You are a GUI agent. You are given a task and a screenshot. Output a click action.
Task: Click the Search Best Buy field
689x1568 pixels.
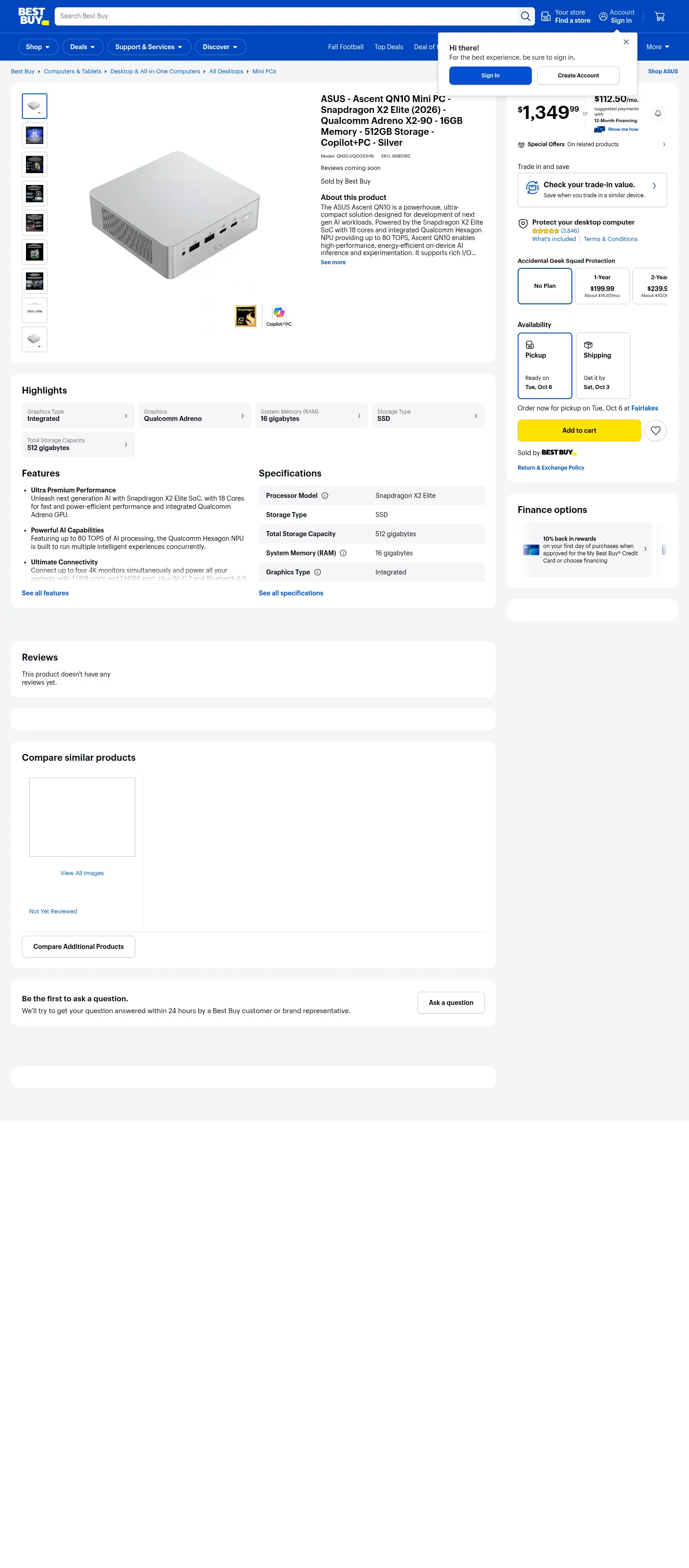[286, 16]
